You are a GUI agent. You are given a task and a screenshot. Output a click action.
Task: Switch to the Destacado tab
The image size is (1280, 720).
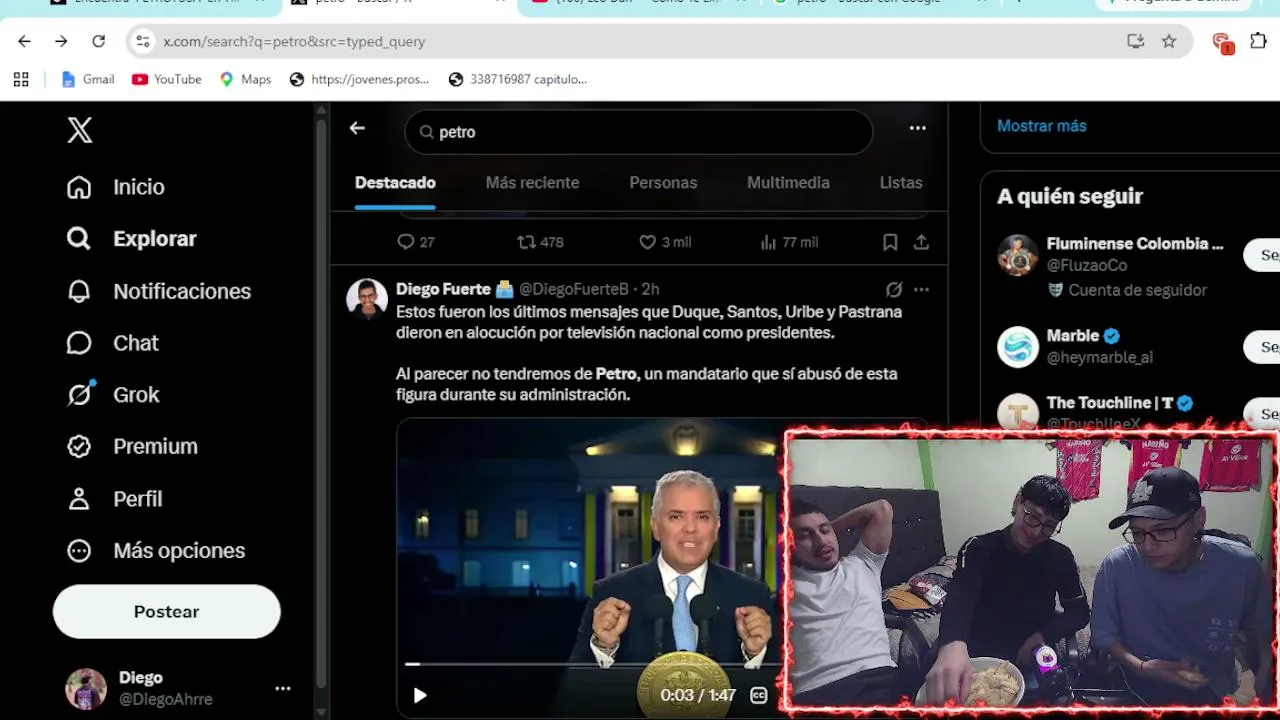[395, 183]
